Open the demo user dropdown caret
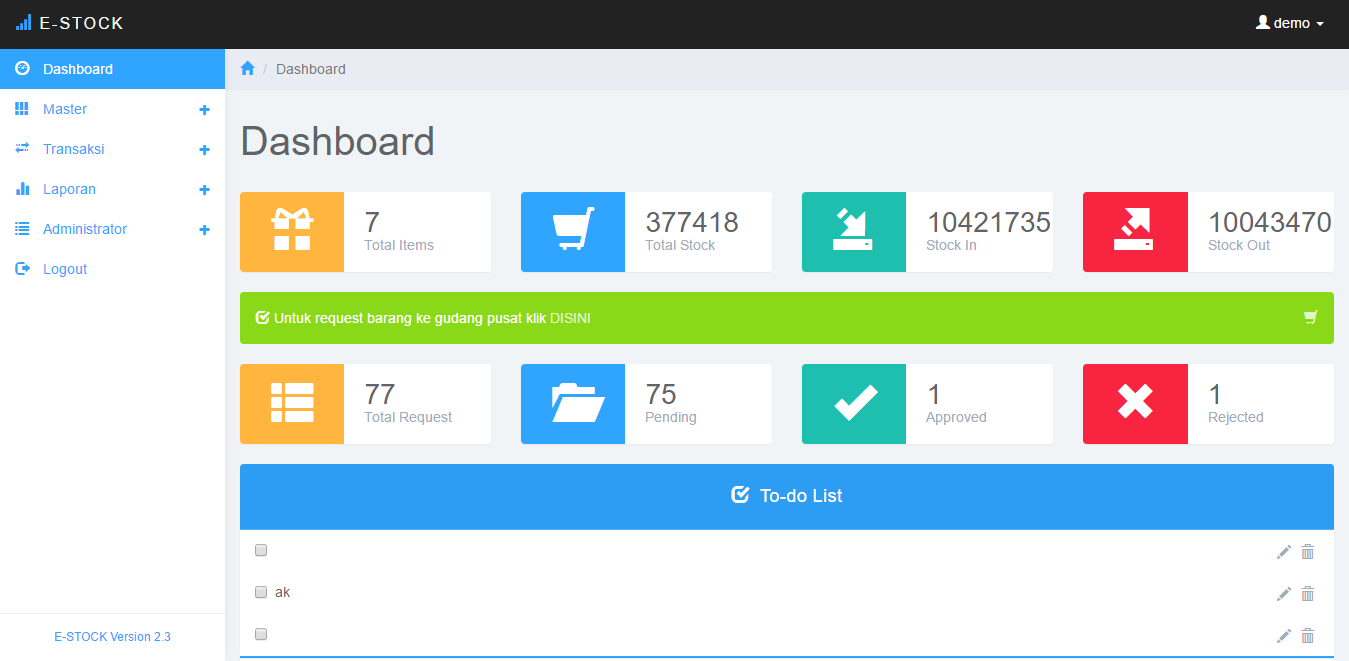 coord(1320,24)
